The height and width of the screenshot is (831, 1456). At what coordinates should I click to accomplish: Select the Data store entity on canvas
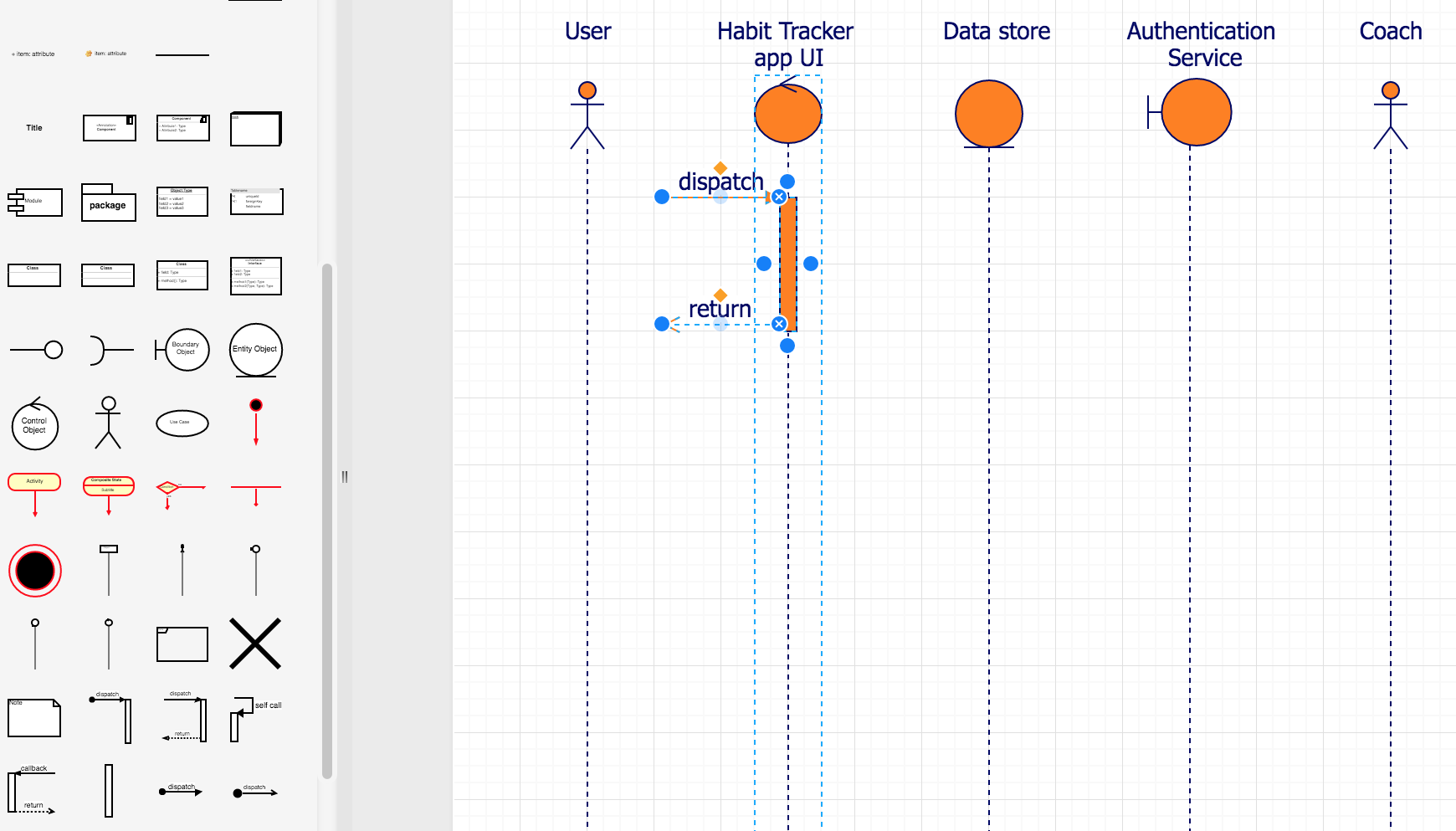point(989,114)
